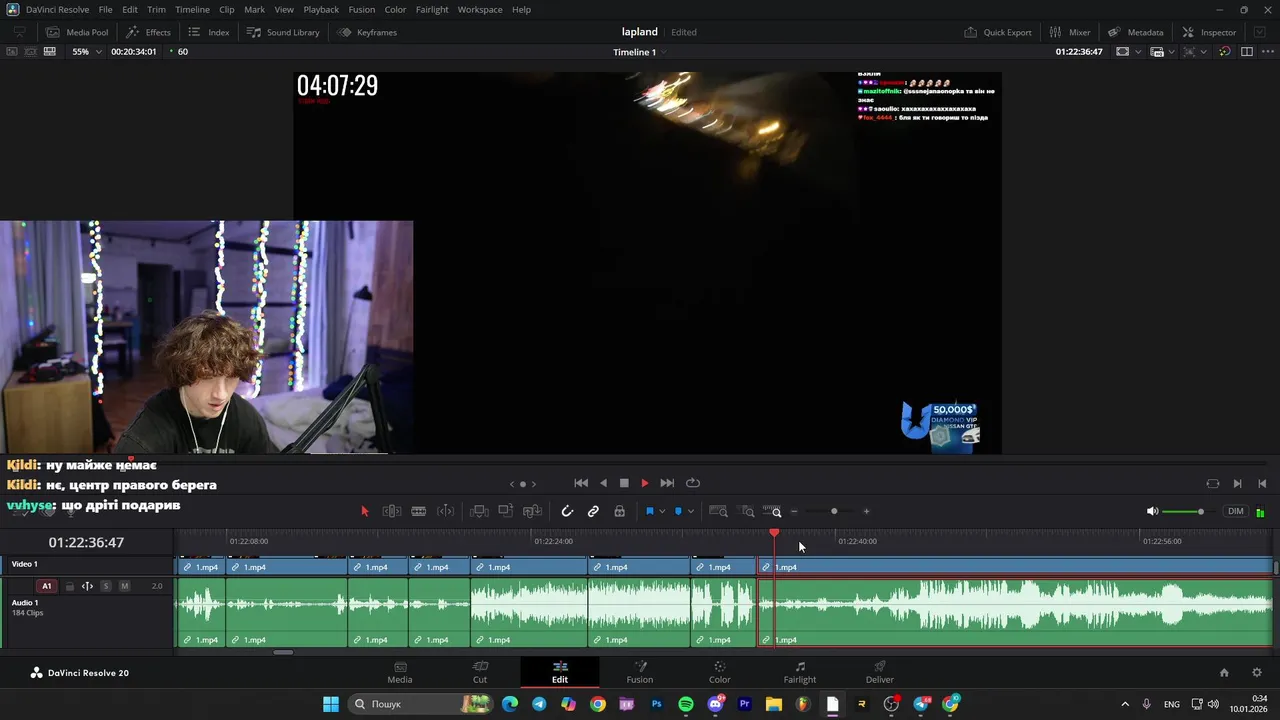The image size is (1280, 720).
Task: Click Quick Export
Action: pos(997,32)
